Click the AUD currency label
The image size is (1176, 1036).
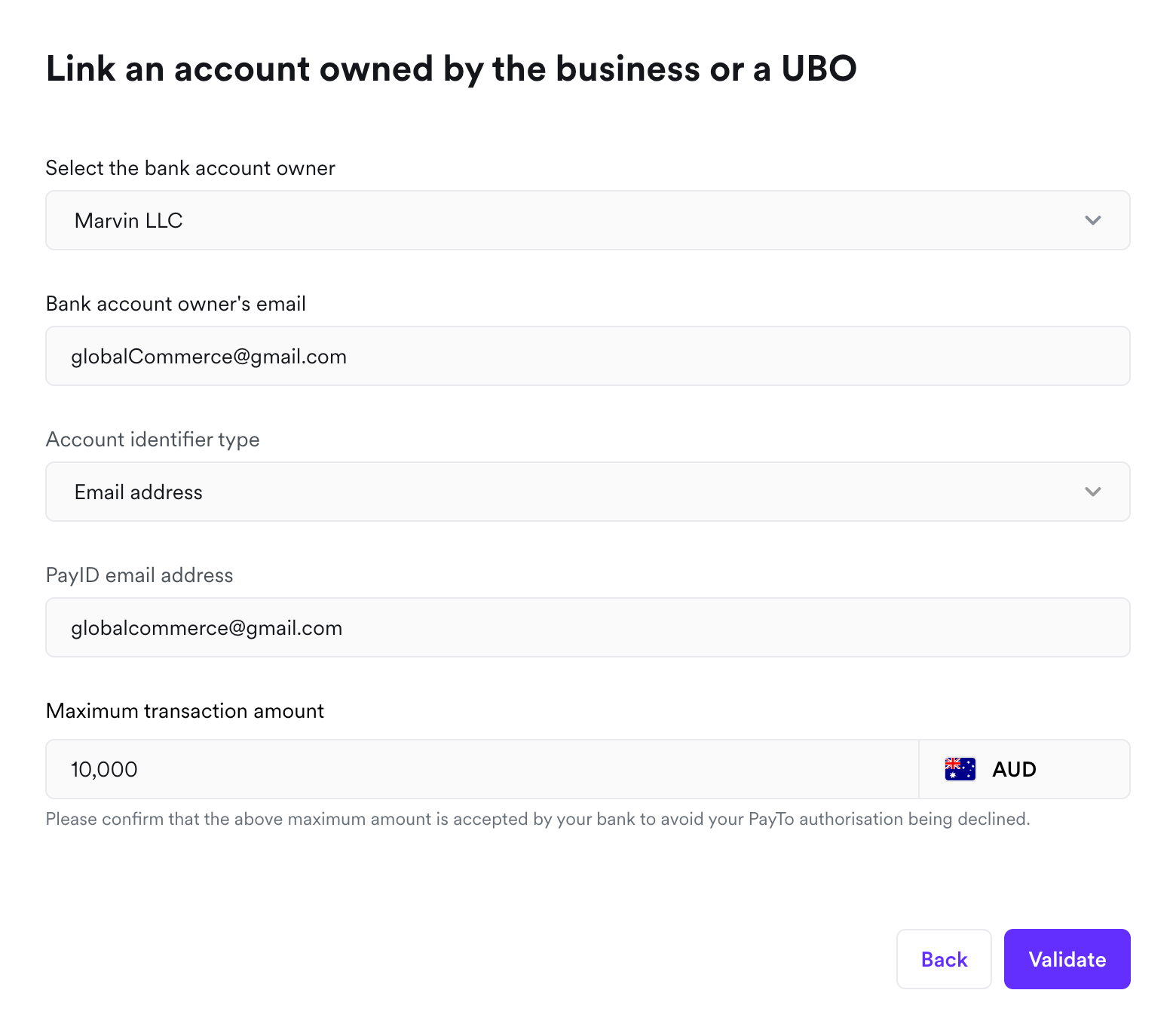pos(1014,769)
